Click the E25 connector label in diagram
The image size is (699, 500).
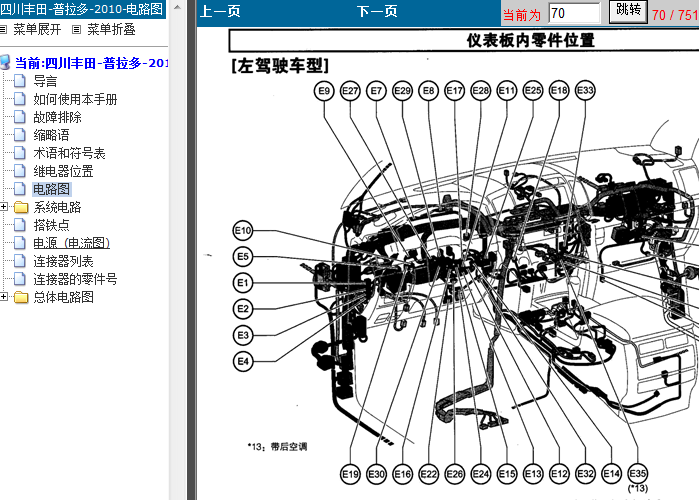click(533, 91)
